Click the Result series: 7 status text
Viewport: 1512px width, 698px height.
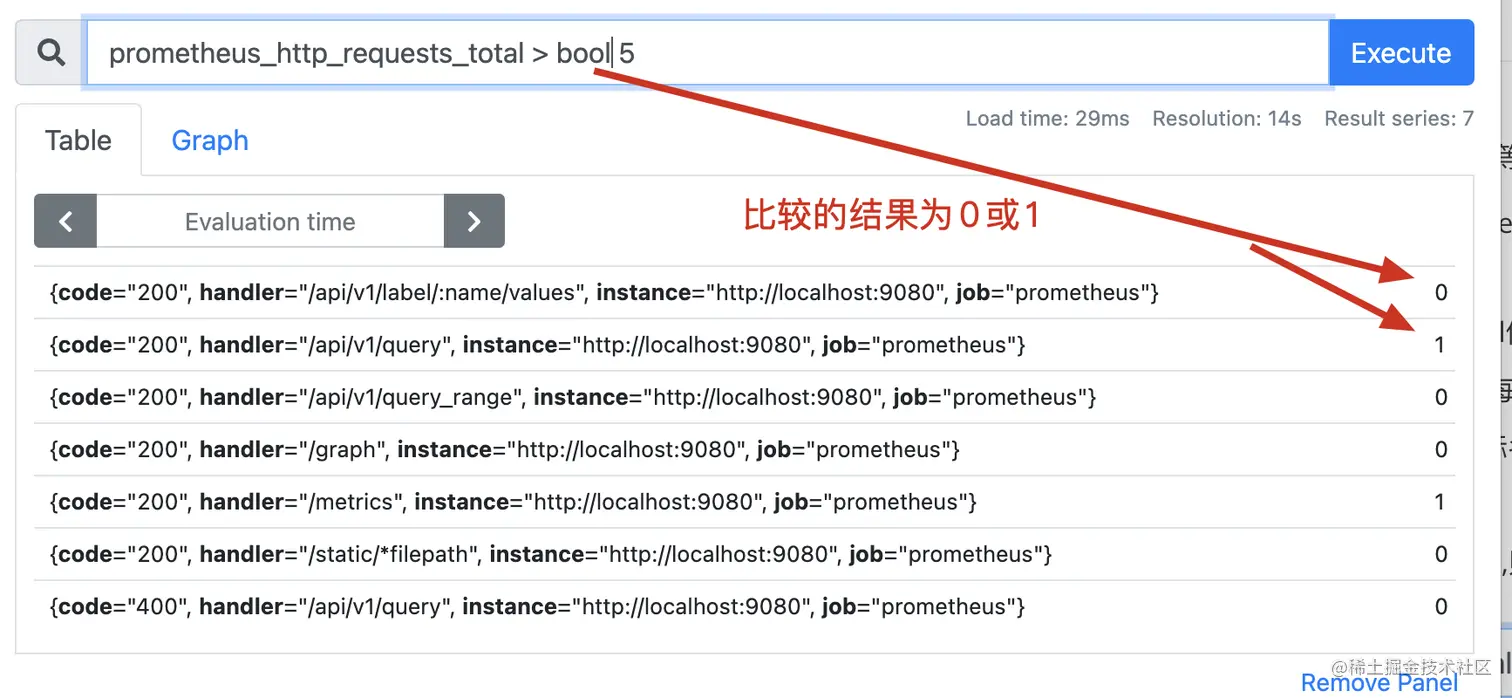click(x=1398, y=118)
